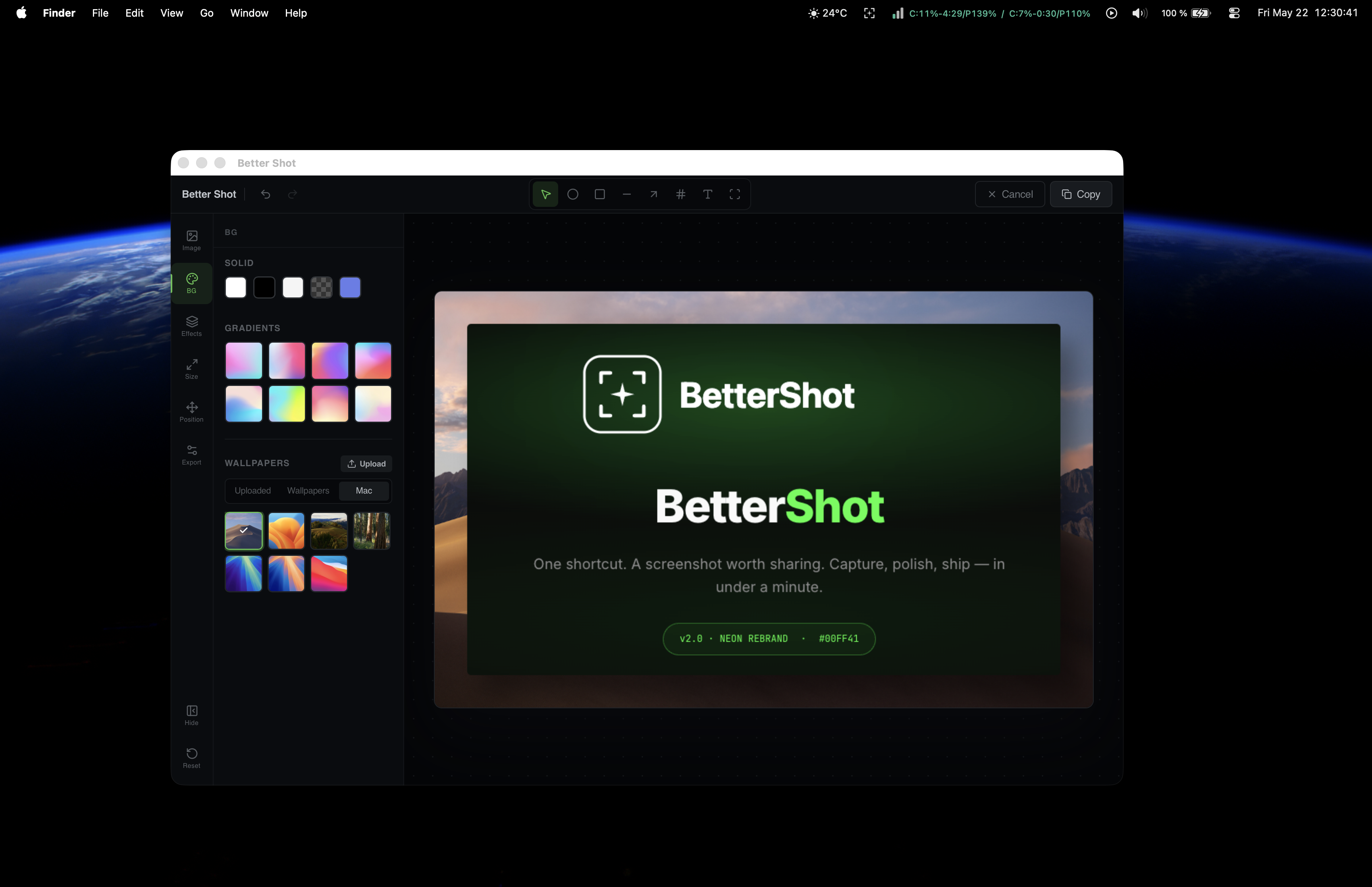
Task: Select the text tool
Action: (707, 194)
